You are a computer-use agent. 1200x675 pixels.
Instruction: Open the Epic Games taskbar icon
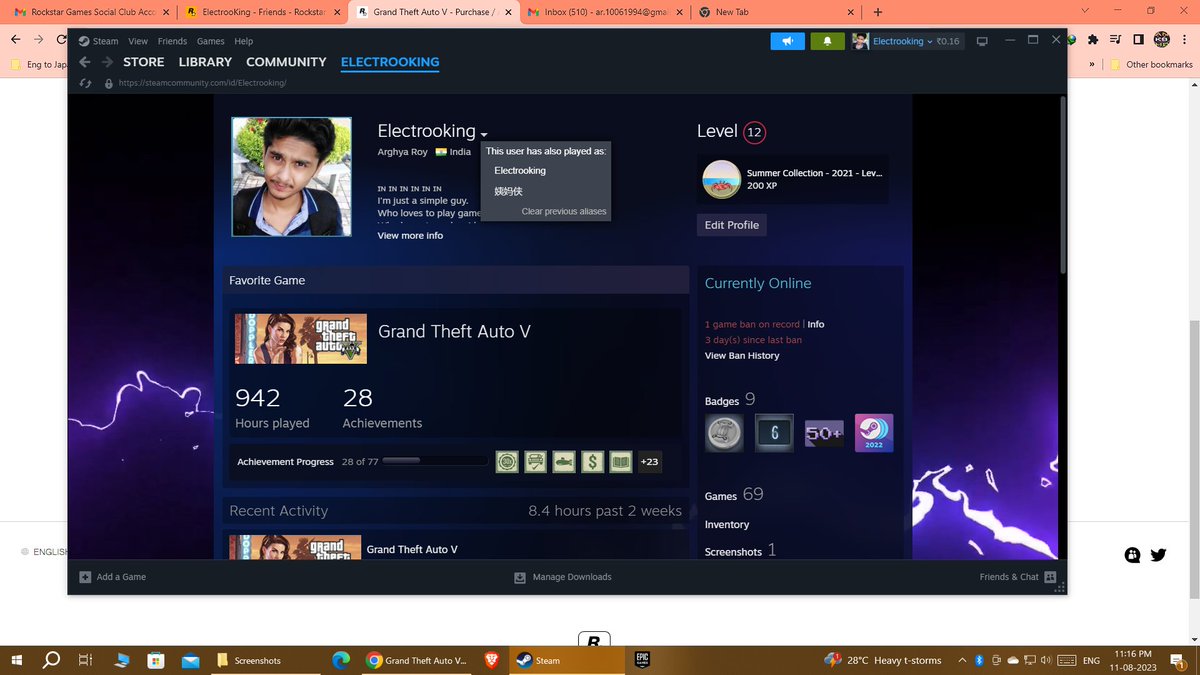pyautogui.click(x=643, y=660)
